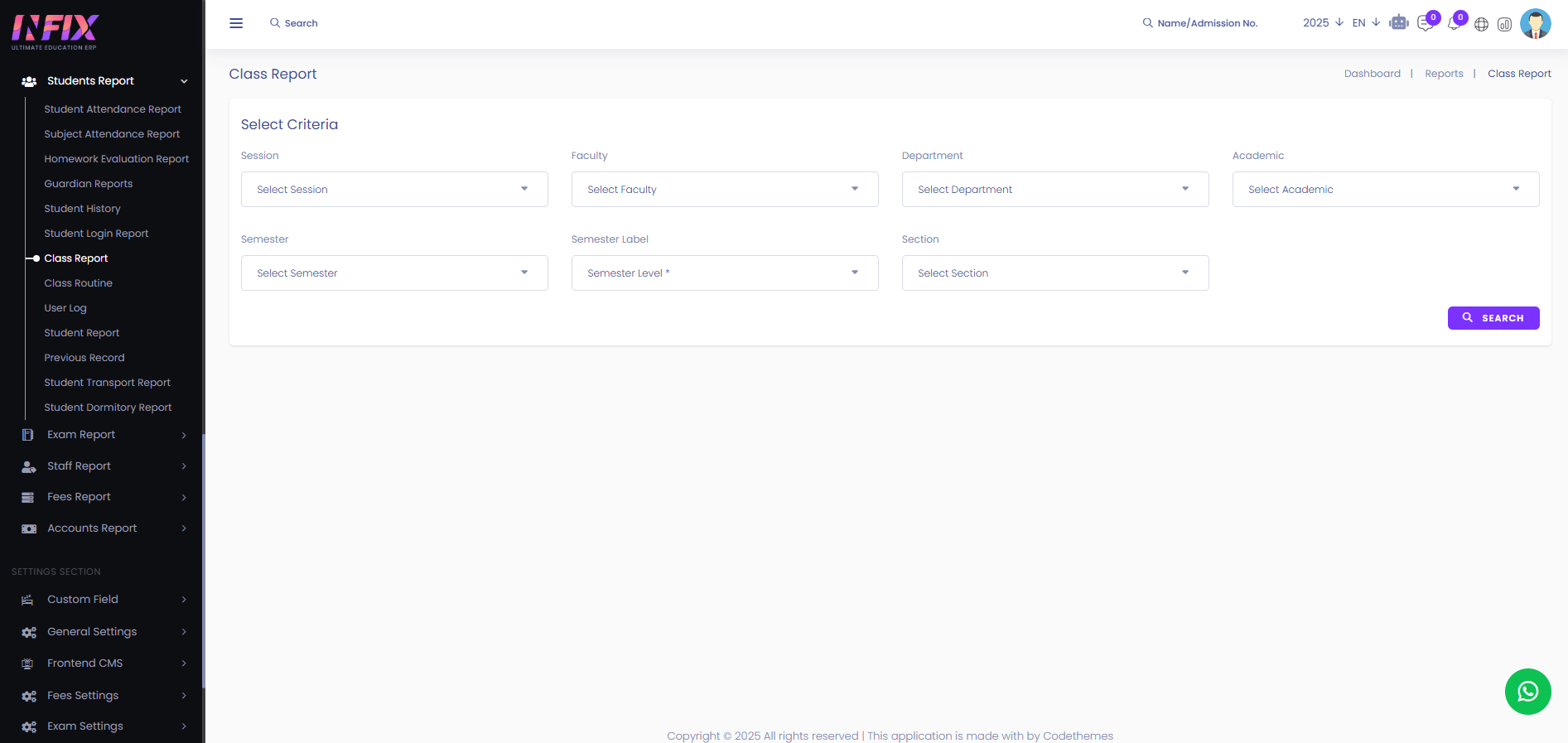Screen dimensions: 1568x743
Task: Click the Custom Field sidebar icon
Action: (27, 600)
